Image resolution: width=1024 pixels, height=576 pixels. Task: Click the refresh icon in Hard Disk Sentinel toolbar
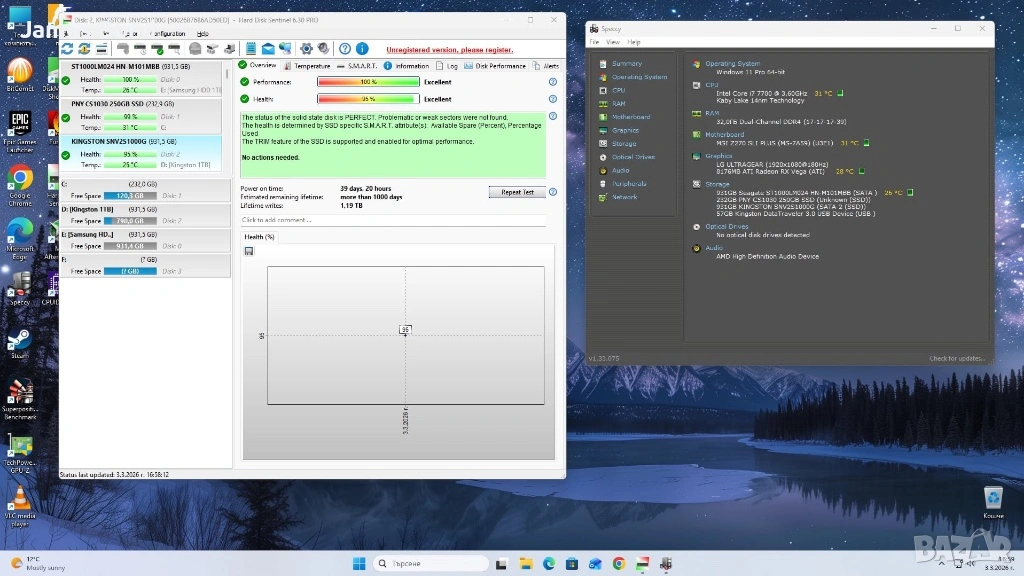(x=67, y=48)
